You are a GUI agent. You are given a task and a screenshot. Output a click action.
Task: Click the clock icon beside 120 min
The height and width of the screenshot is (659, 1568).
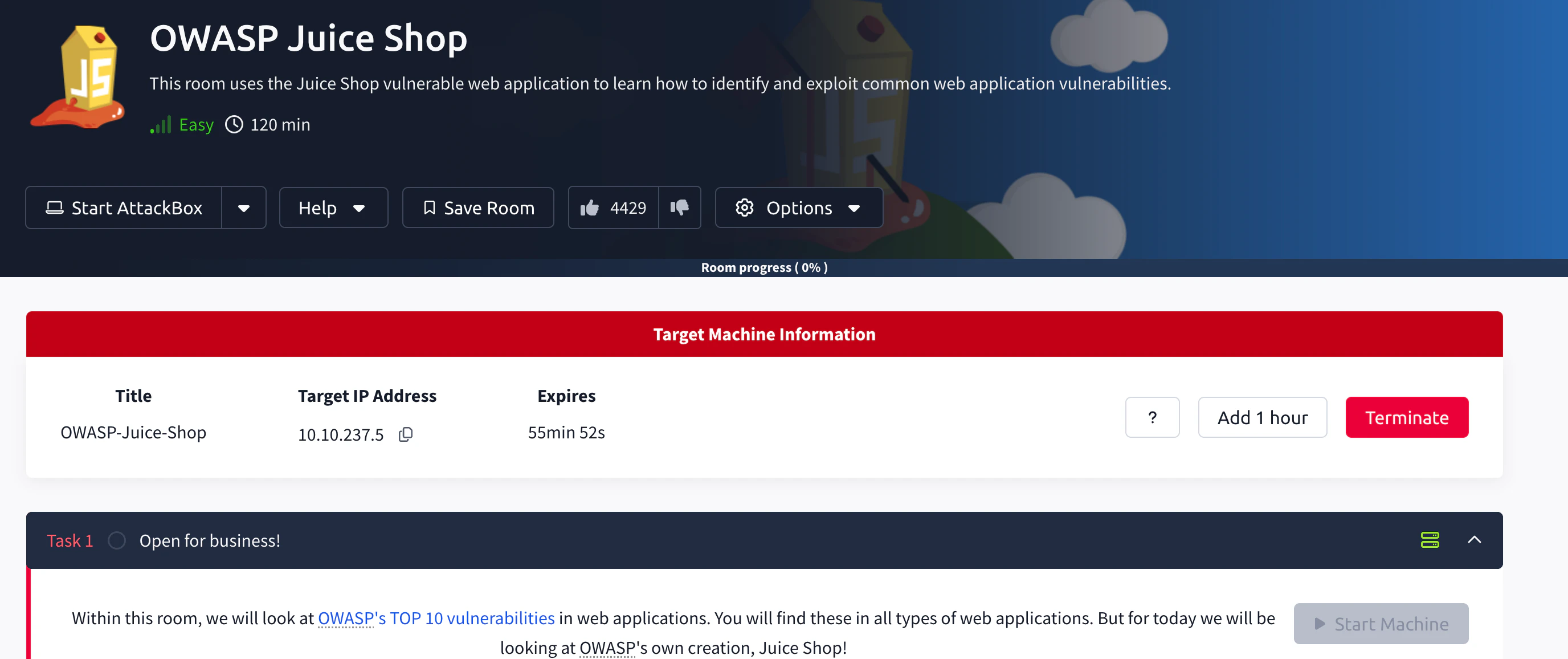click(234, 125)
